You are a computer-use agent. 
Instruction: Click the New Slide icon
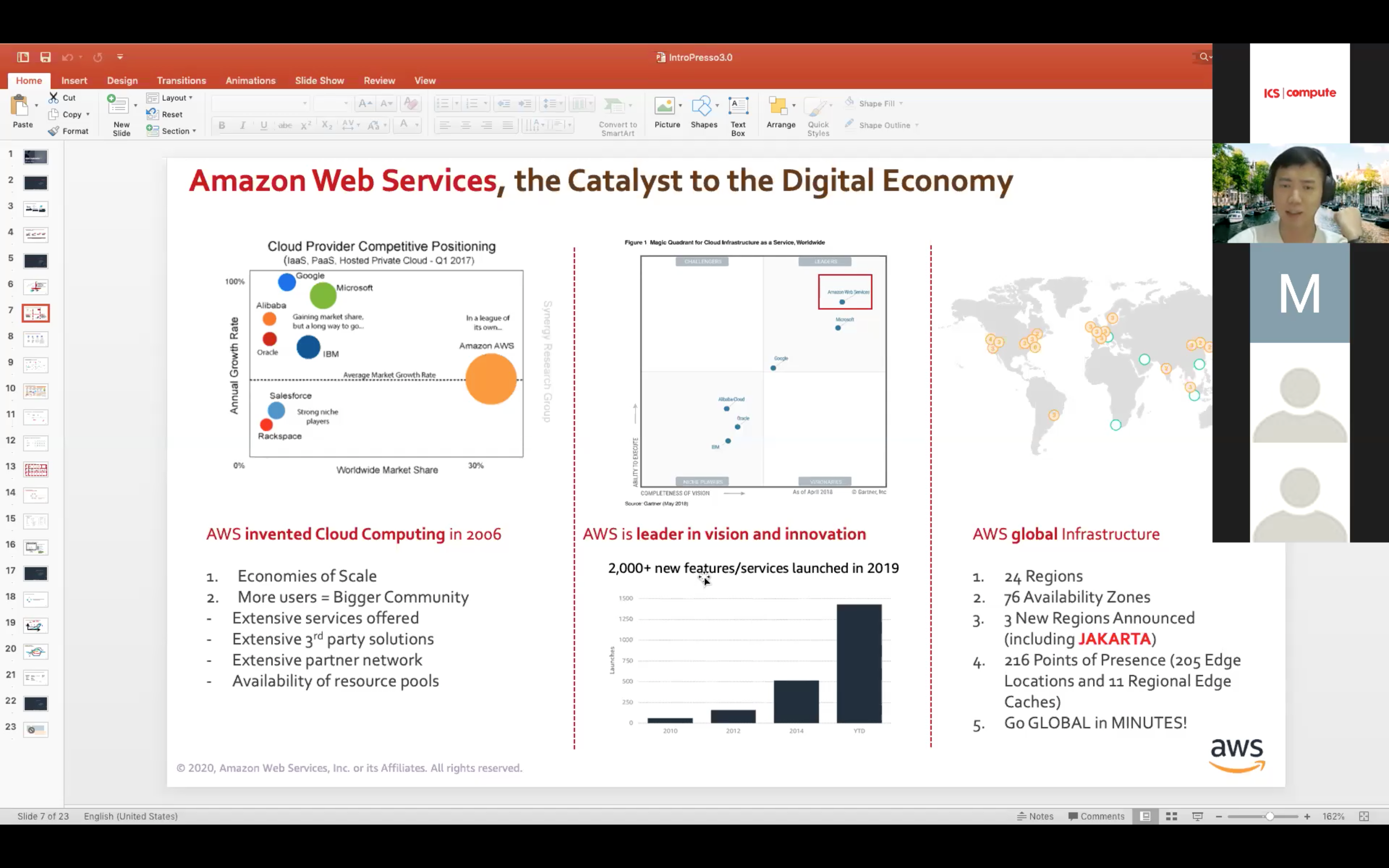(x=118, y=105)
